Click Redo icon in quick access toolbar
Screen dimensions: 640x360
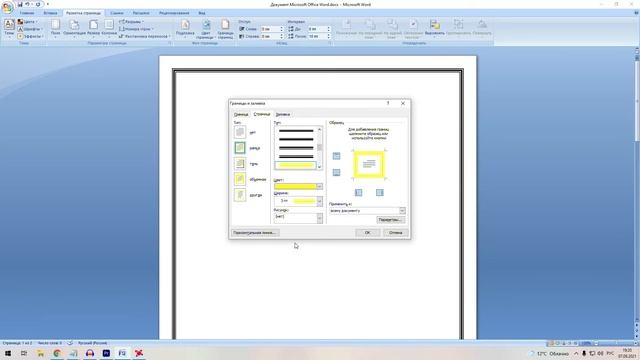(38, 4)
